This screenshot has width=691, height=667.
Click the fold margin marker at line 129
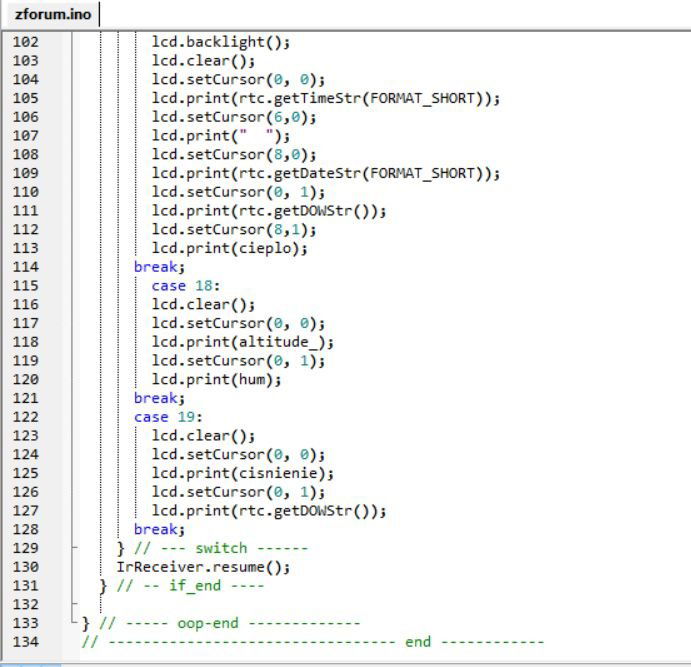click(x=73, y=548)
